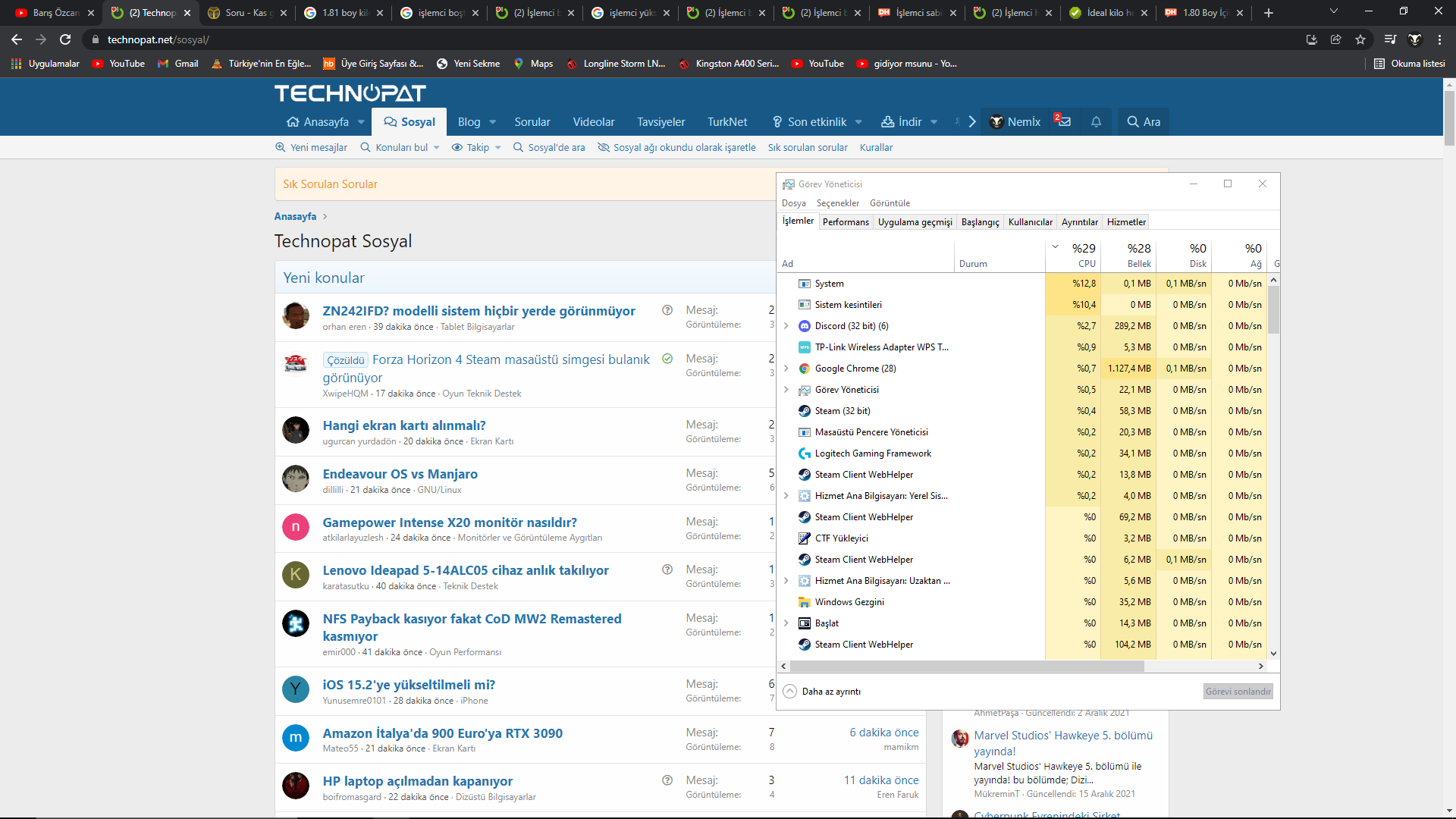This screenshot has width=1456, height=819.
Task: Expand the Google Chrome (28) process group
Action: [786, 369]
